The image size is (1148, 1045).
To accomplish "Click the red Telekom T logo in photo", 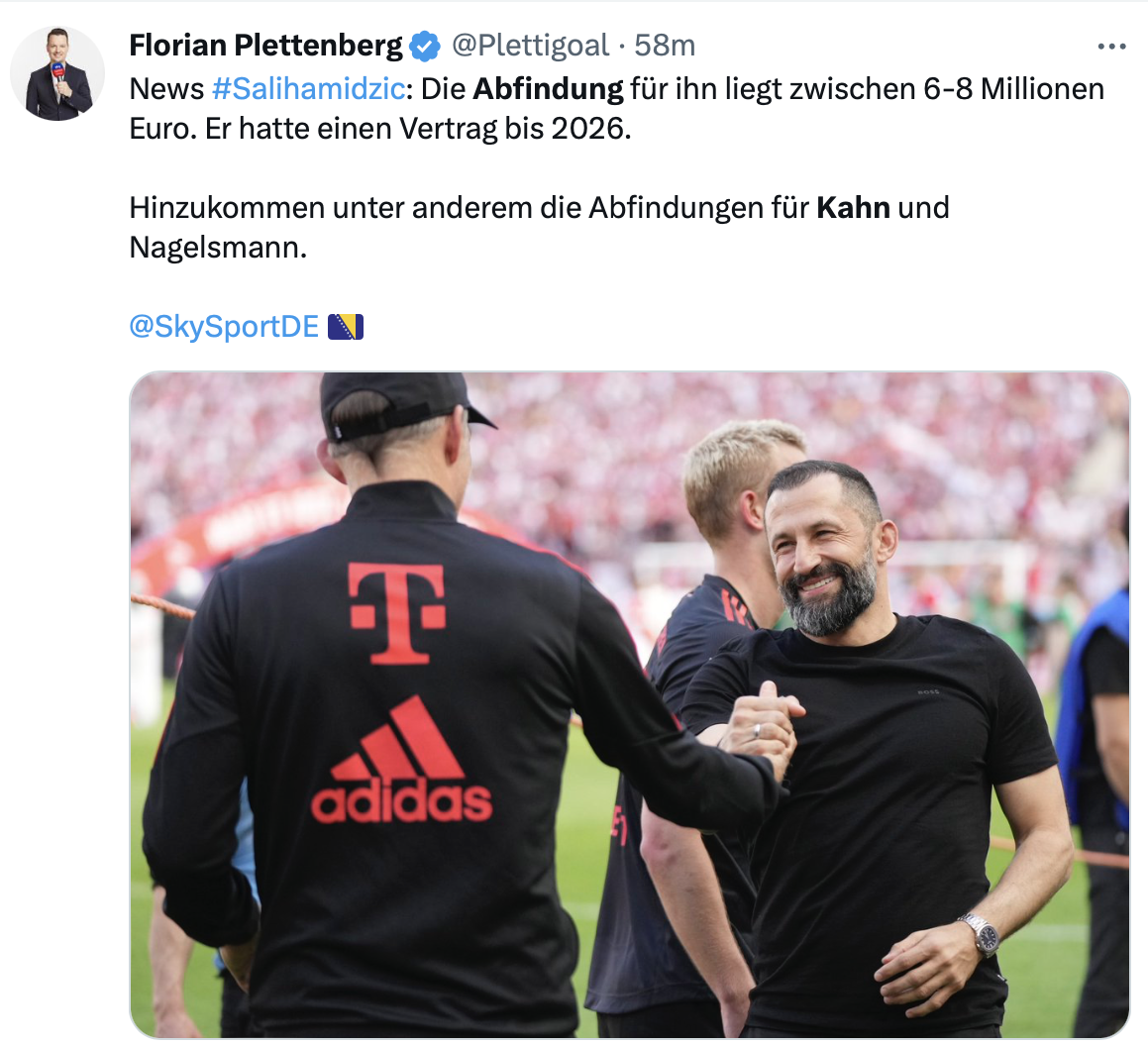I will (x=397, y=613).
